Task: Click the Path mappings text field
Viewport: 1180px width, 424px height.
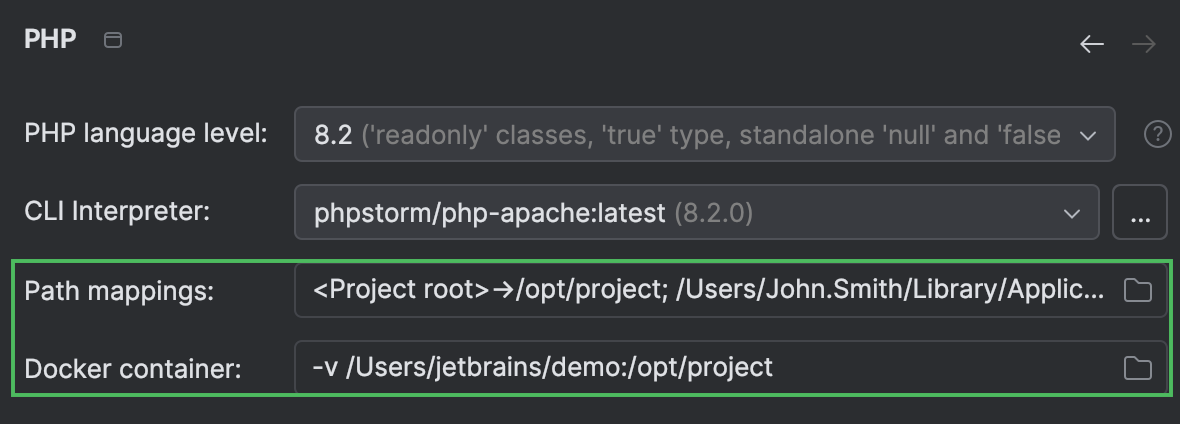Action: (700, 291)
